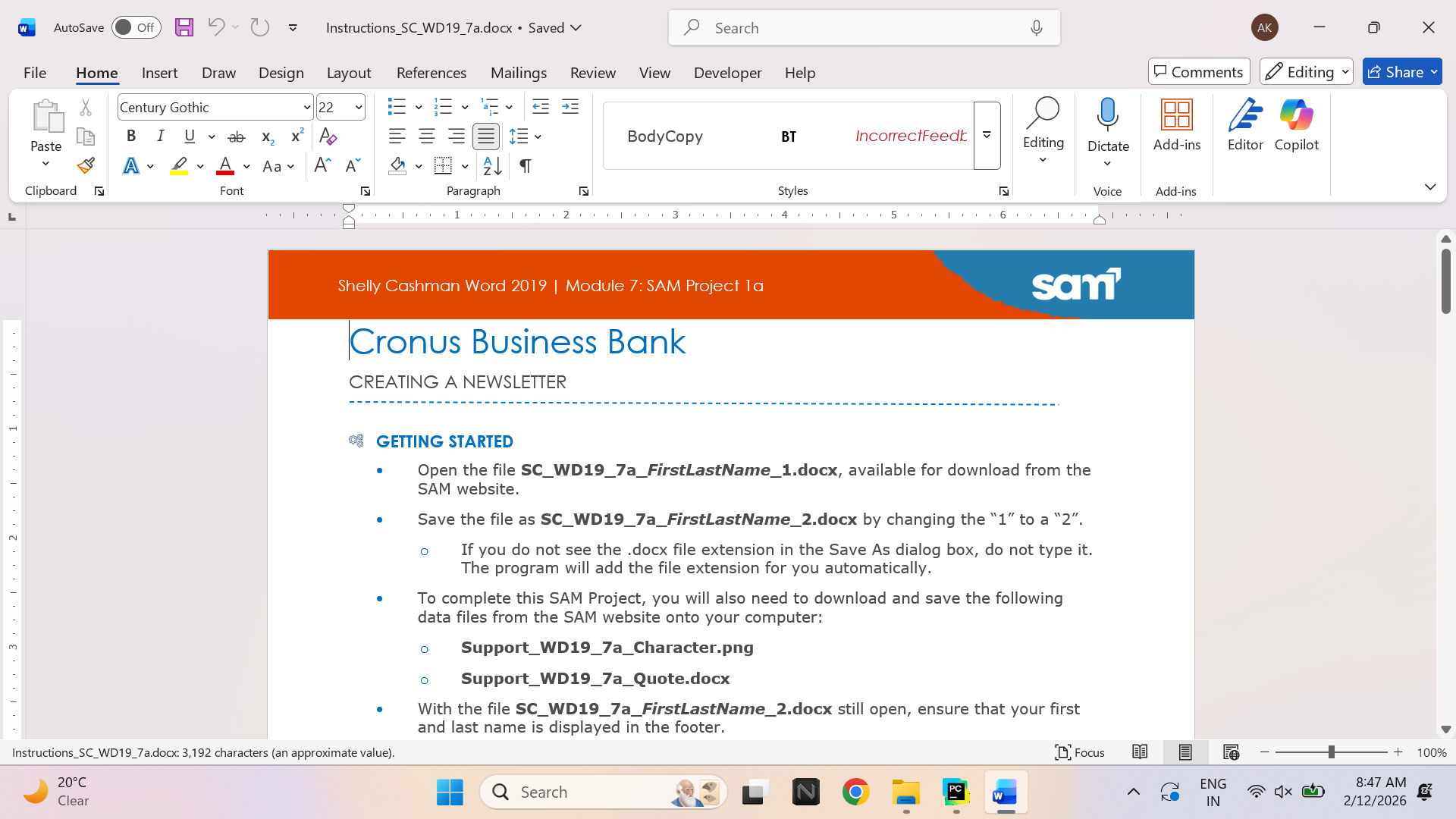Toggle Show/Hide paragraph marks
Screen dimensions: 1456x819
pos(525,165)
